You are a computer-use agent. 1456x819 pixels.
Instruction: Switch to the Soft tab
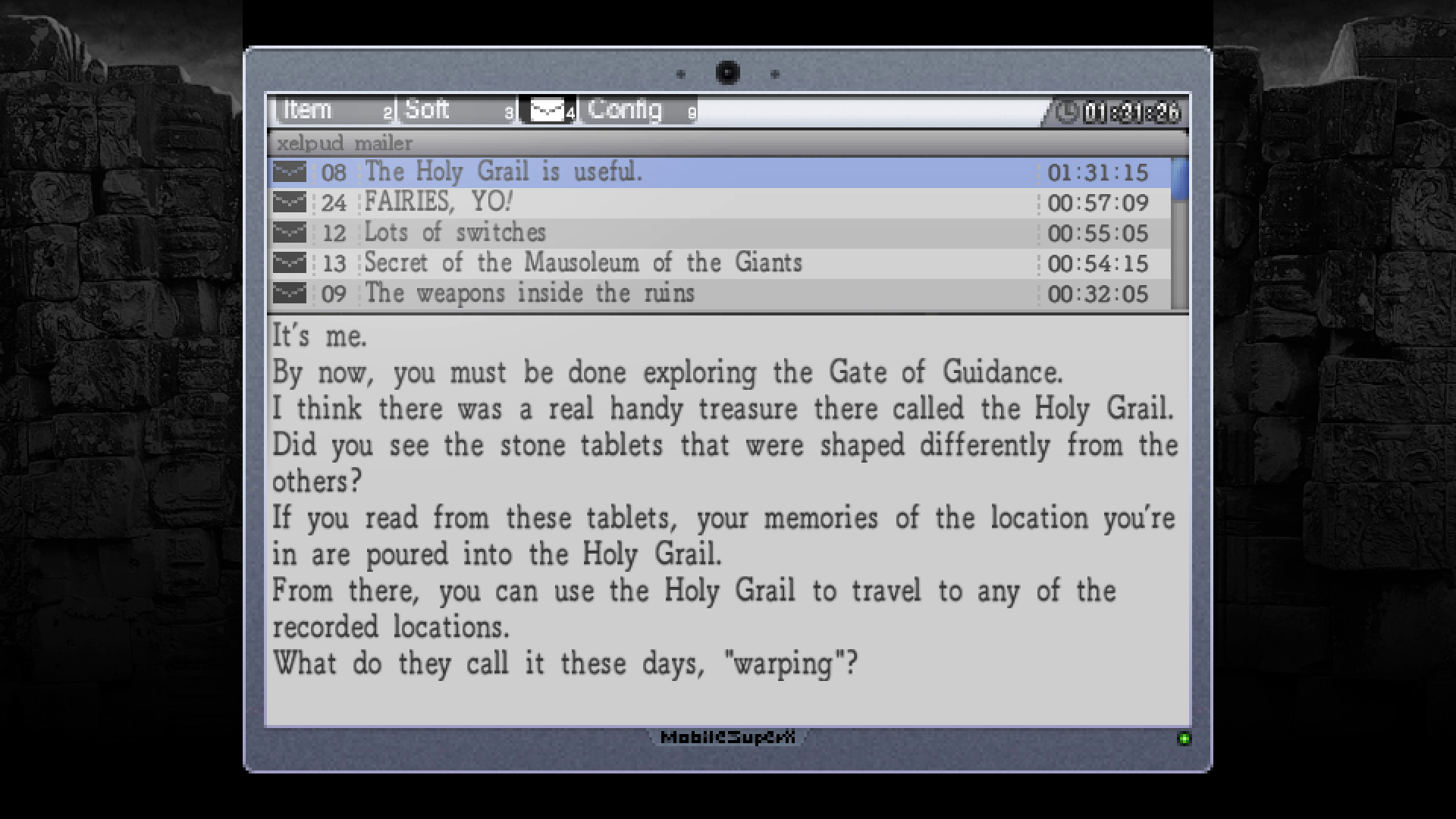click(428, 111)
